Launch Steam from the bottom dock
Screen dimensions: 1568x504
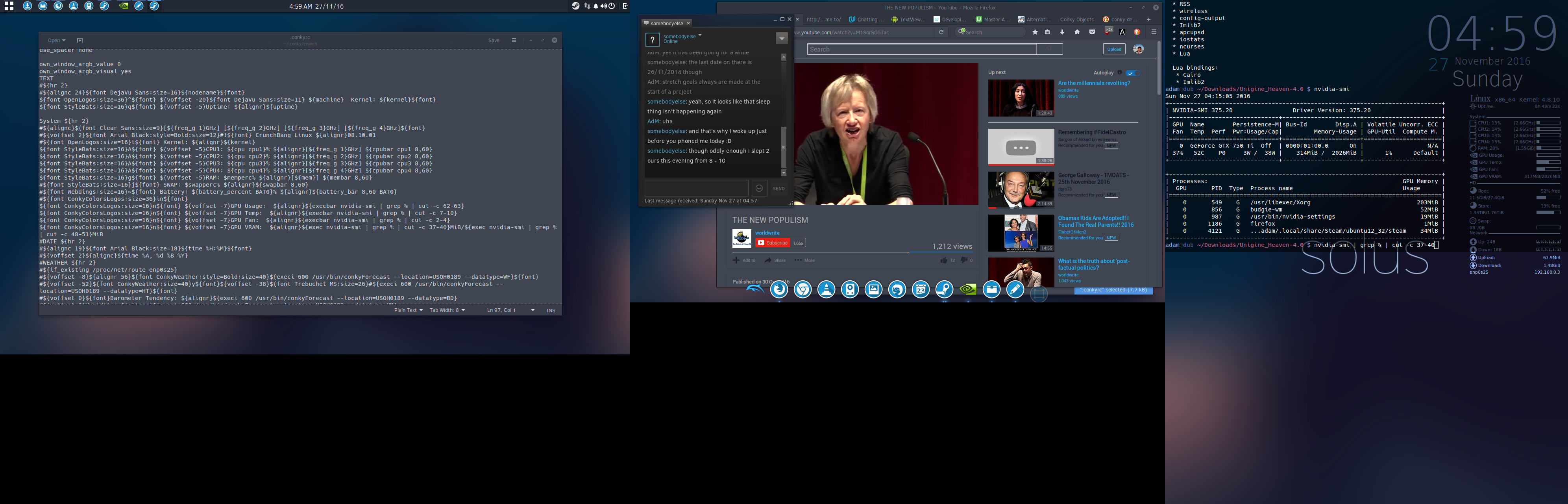tap(944, 290)
